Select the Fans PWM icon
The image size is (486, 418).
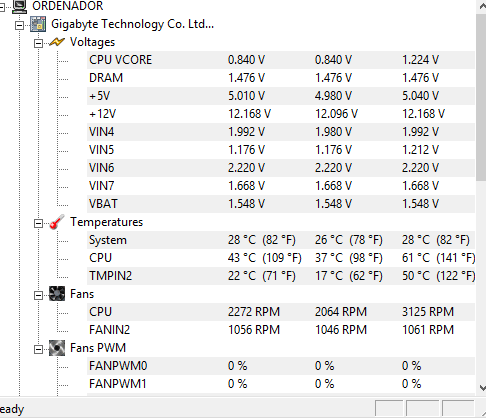point(57,348)
